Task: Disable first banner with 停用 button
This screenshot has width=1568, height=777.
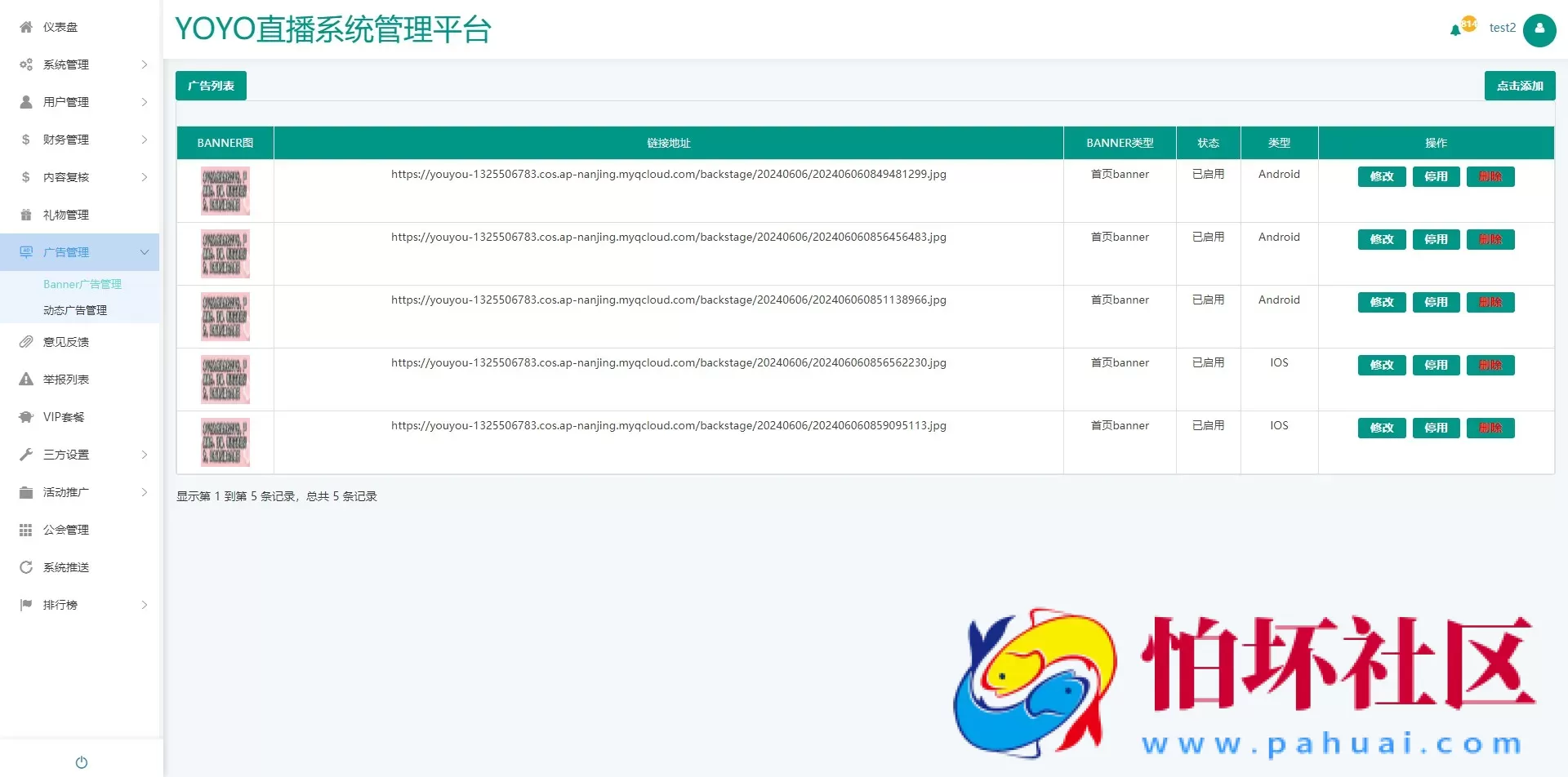Action: (x=1436, y=176)
